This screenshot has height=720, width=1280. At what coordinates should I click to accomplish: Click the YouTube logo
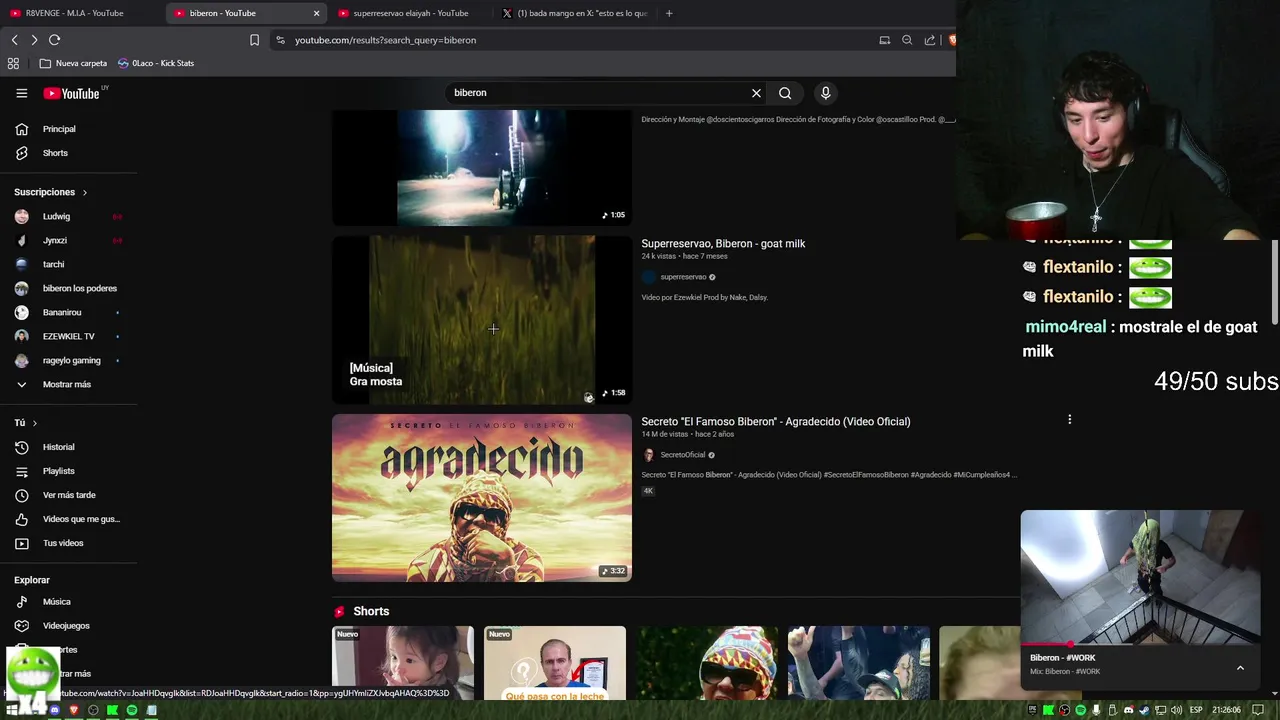[72, 93]
